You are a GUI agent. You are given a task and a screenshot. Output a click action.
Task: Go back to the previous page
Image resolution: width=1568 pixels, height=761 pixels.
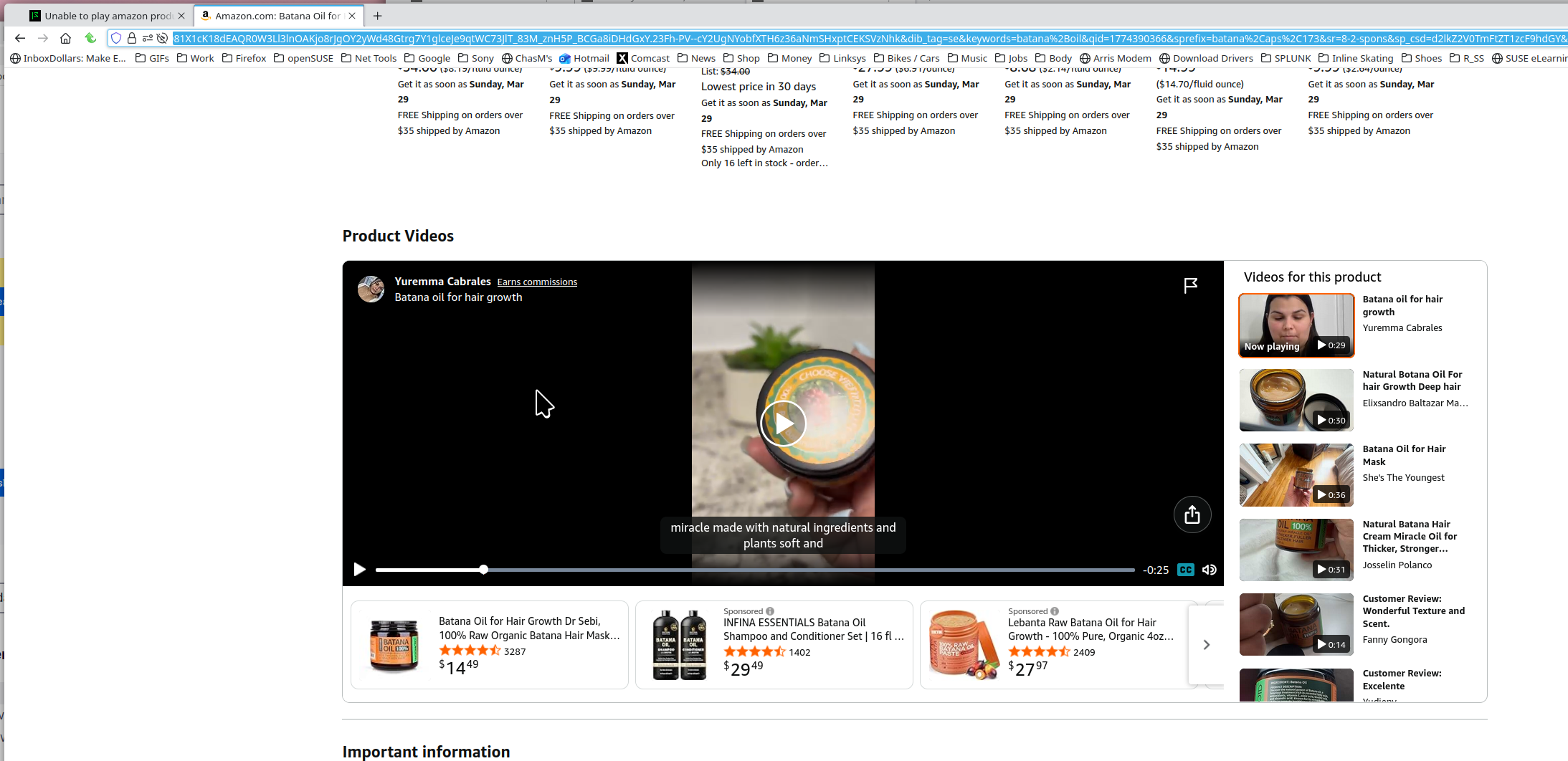click(20, 38)
